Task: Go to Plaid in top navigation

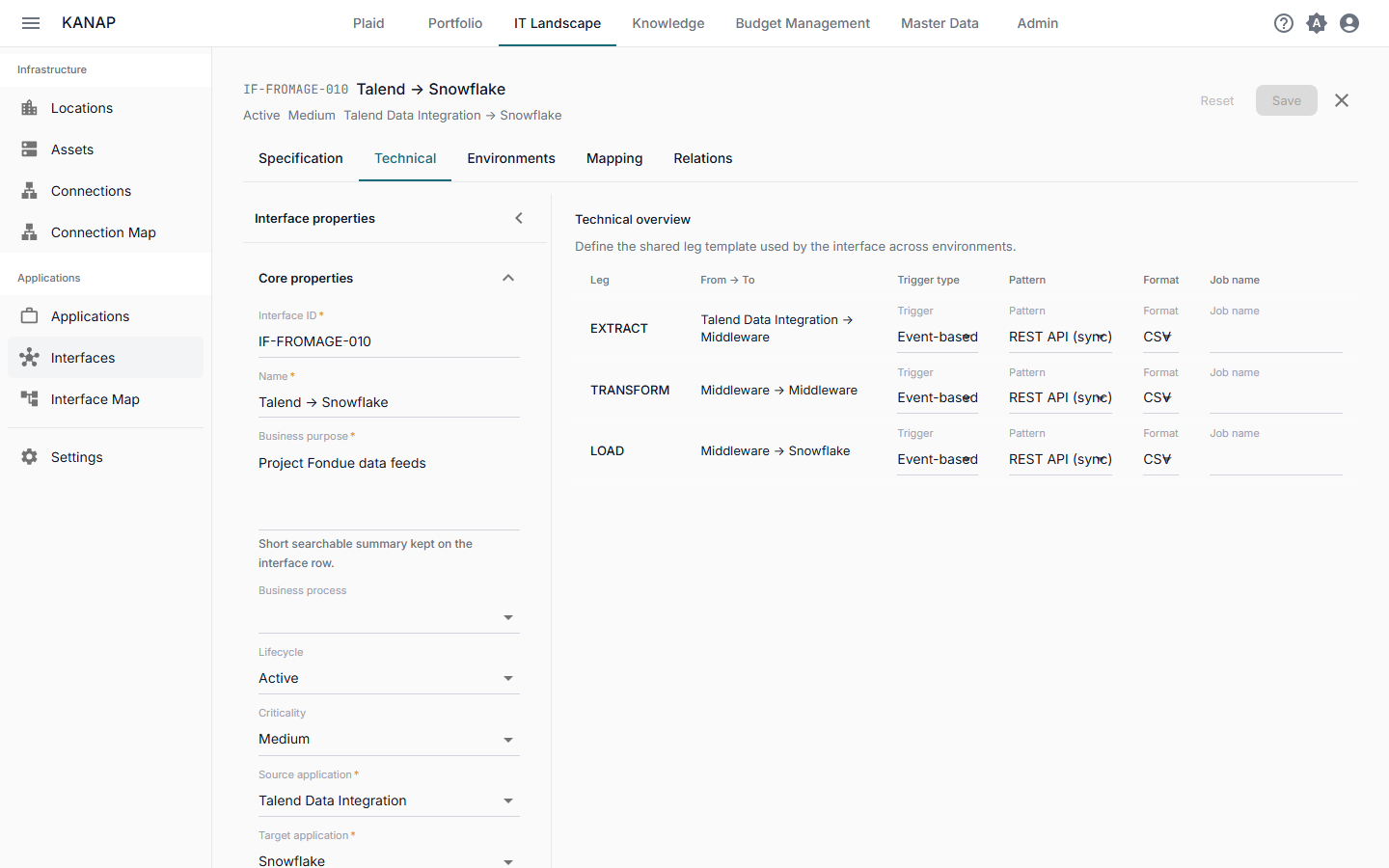Action: (368, 23)
